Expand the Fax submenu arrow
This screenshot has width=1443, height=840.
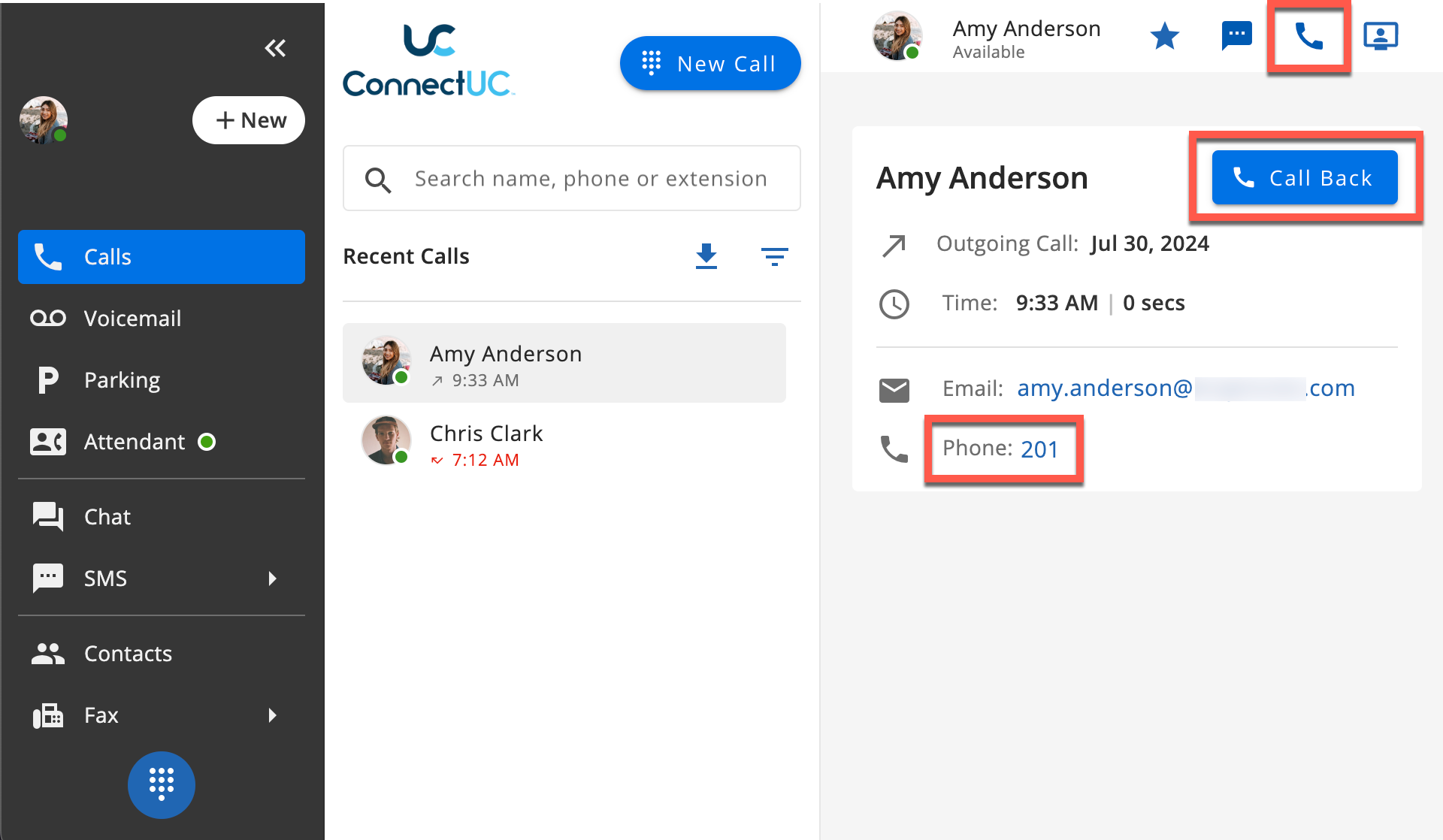(x=273, y=715)
